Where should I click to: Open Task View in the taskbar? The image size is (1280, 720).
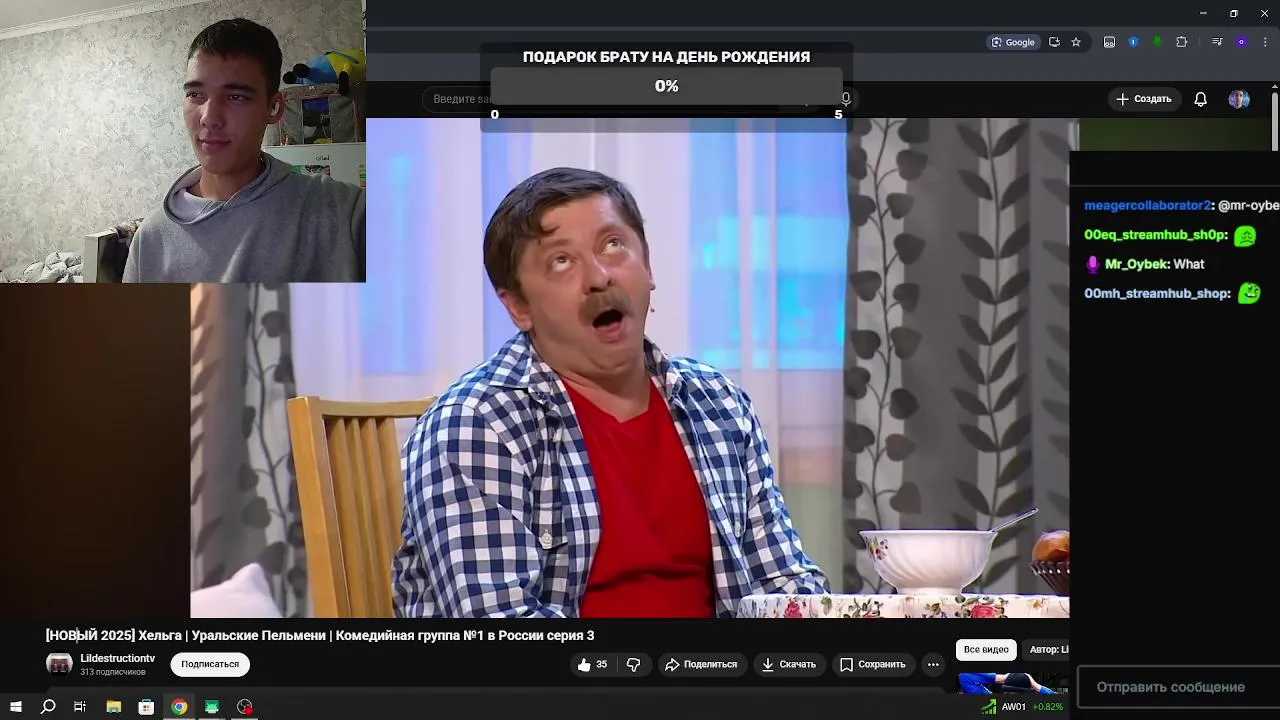(80, 707)
